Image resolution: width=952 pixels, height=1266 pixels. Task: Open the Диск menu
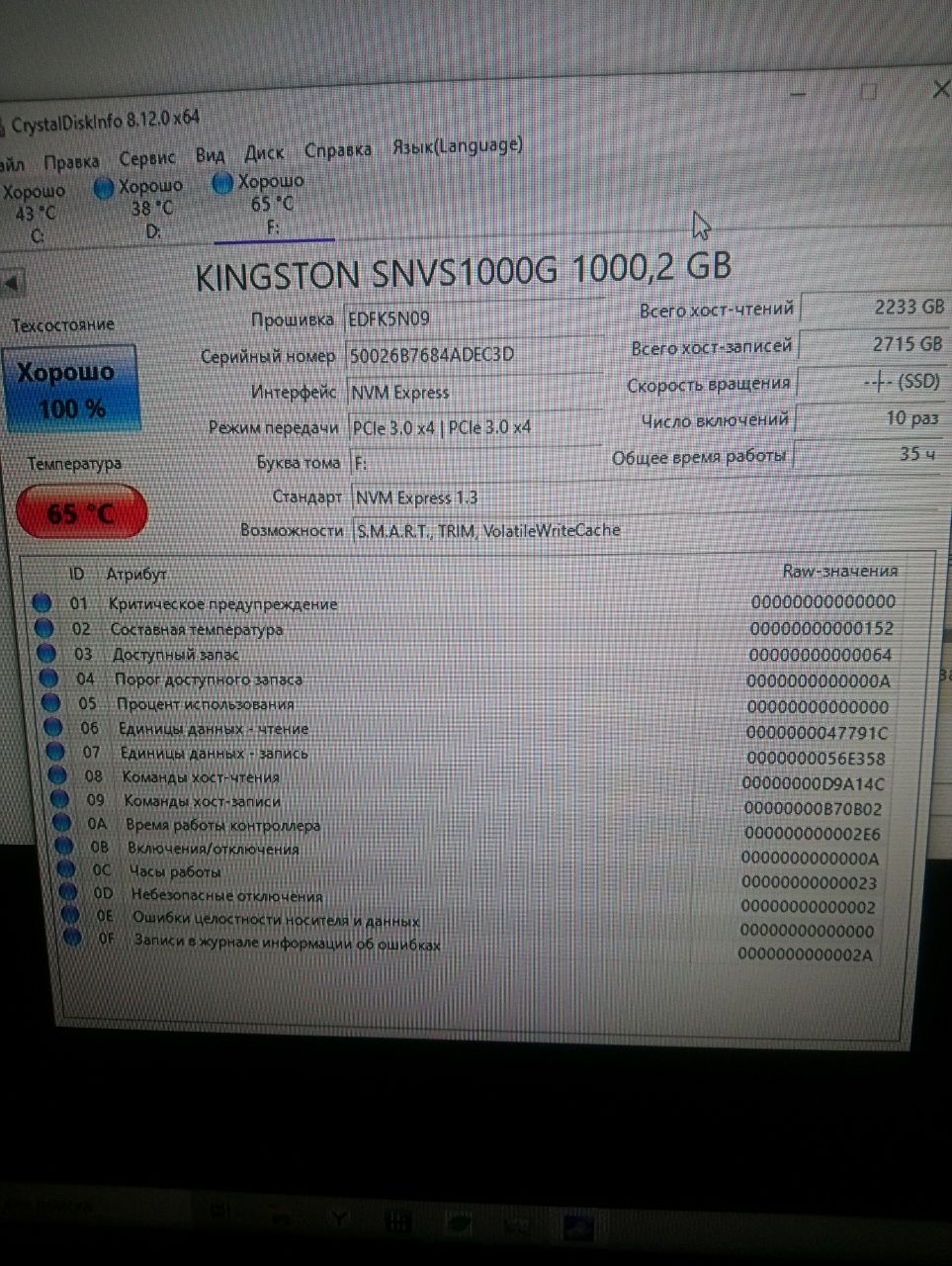264,153
